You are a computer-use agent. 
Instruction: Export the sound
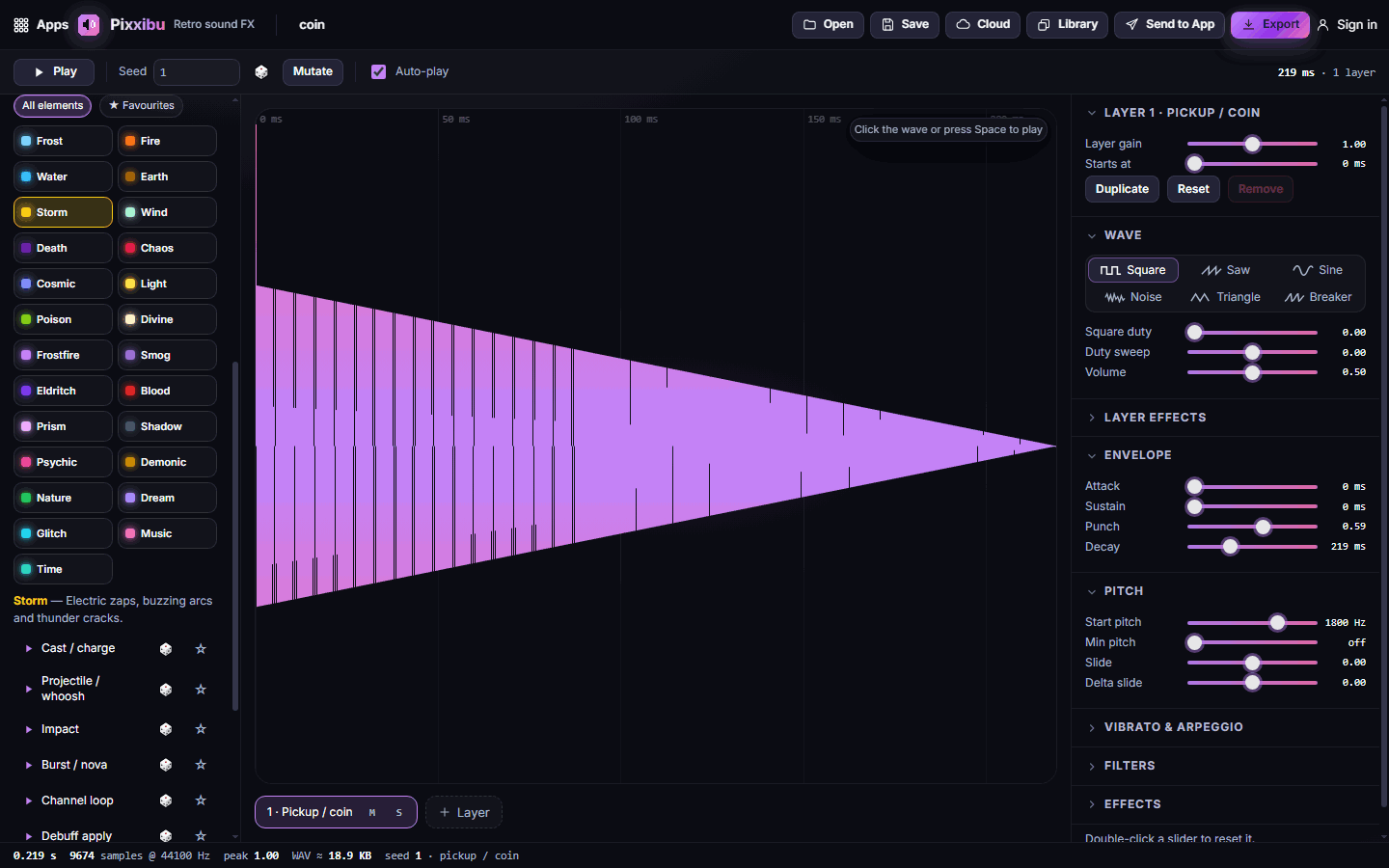(1270, 25)
